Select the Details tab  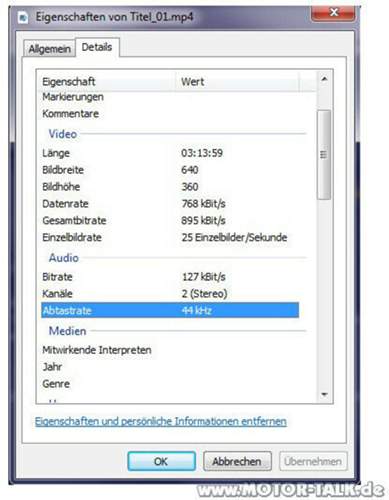pyautogui.click(x=97, y=47)
